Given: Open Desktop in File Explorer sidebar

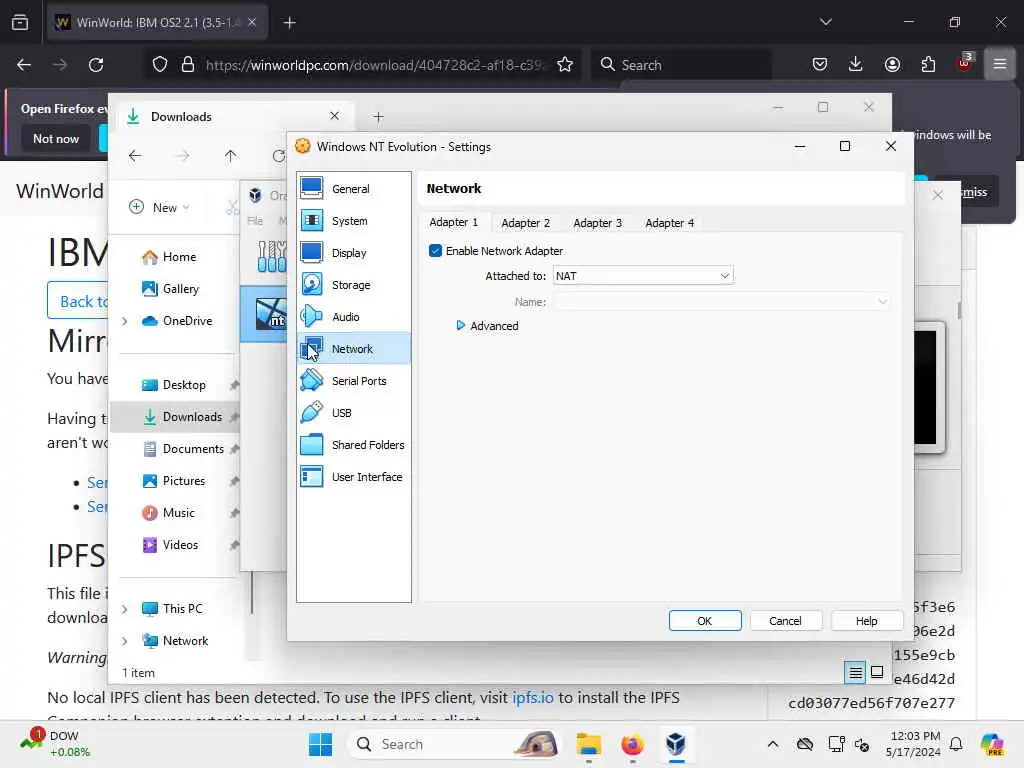Looking at the screenshot, I should pos(174,385).
